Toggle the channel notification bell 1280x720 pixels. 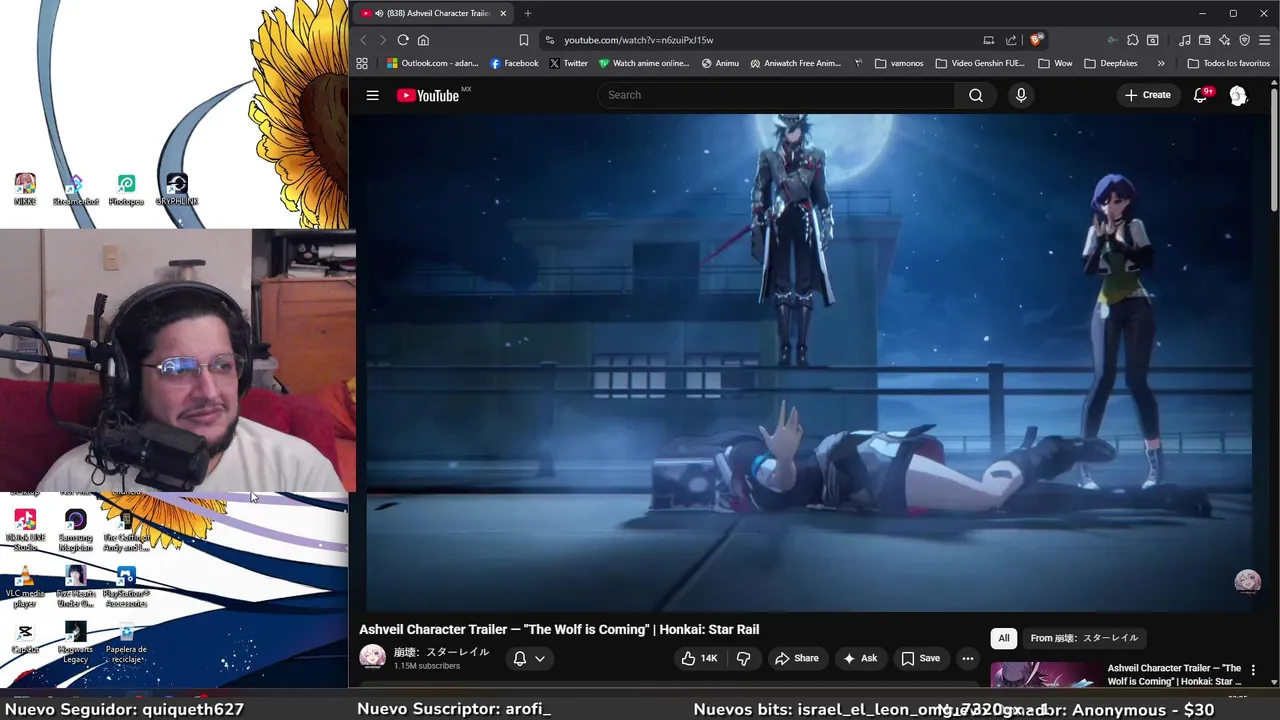point(519,658)
